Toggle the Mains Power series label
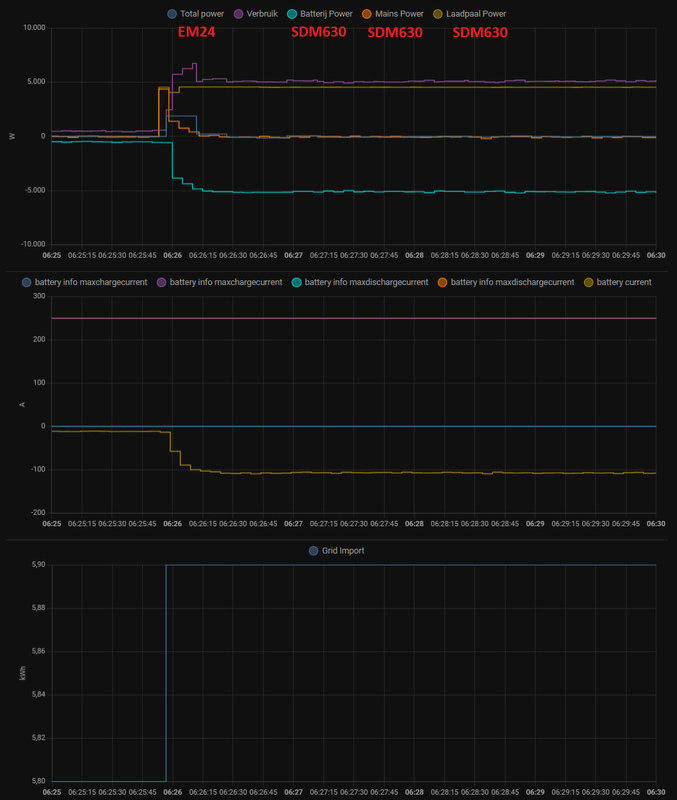 click(399, 14)
